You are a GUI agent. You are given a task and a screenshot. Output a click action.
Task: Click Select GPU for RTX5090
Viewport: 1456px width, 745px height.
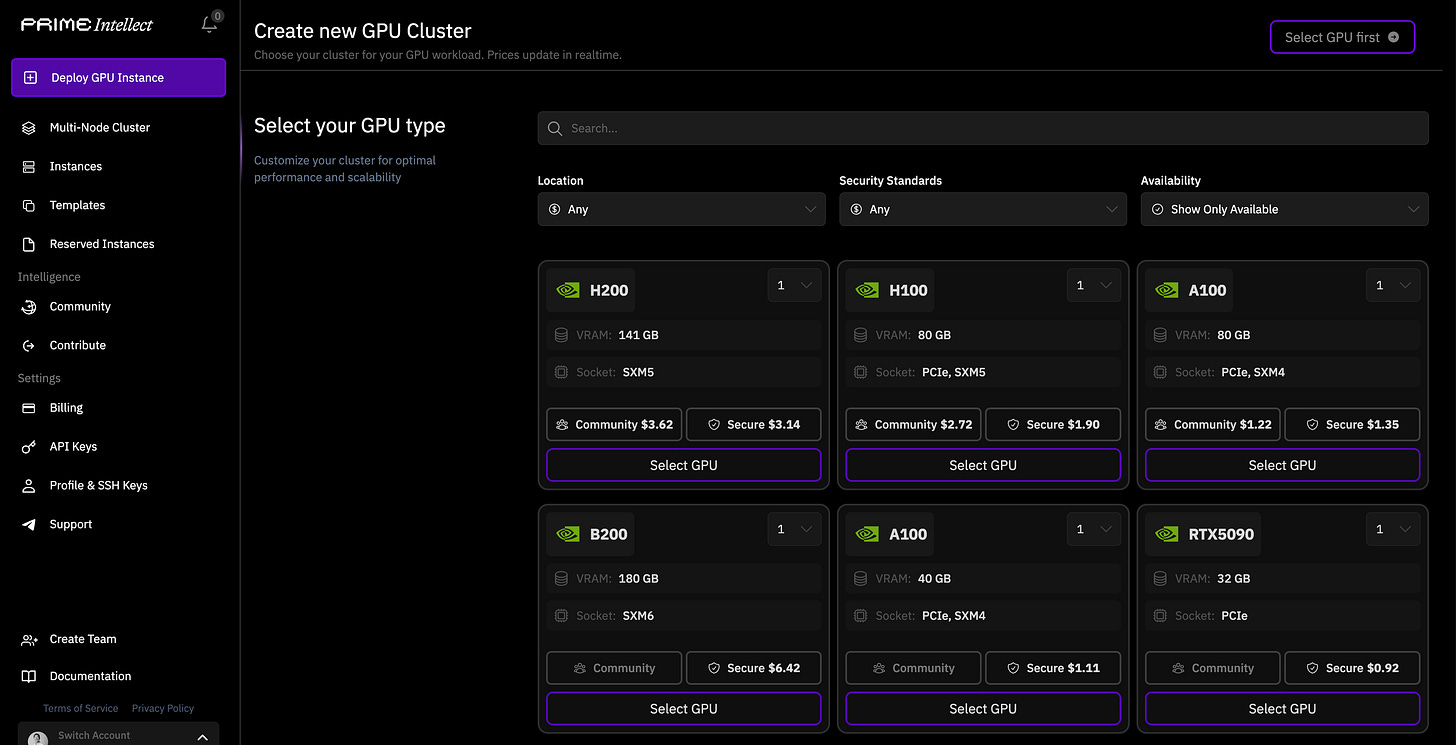[x=1282, y=709]
